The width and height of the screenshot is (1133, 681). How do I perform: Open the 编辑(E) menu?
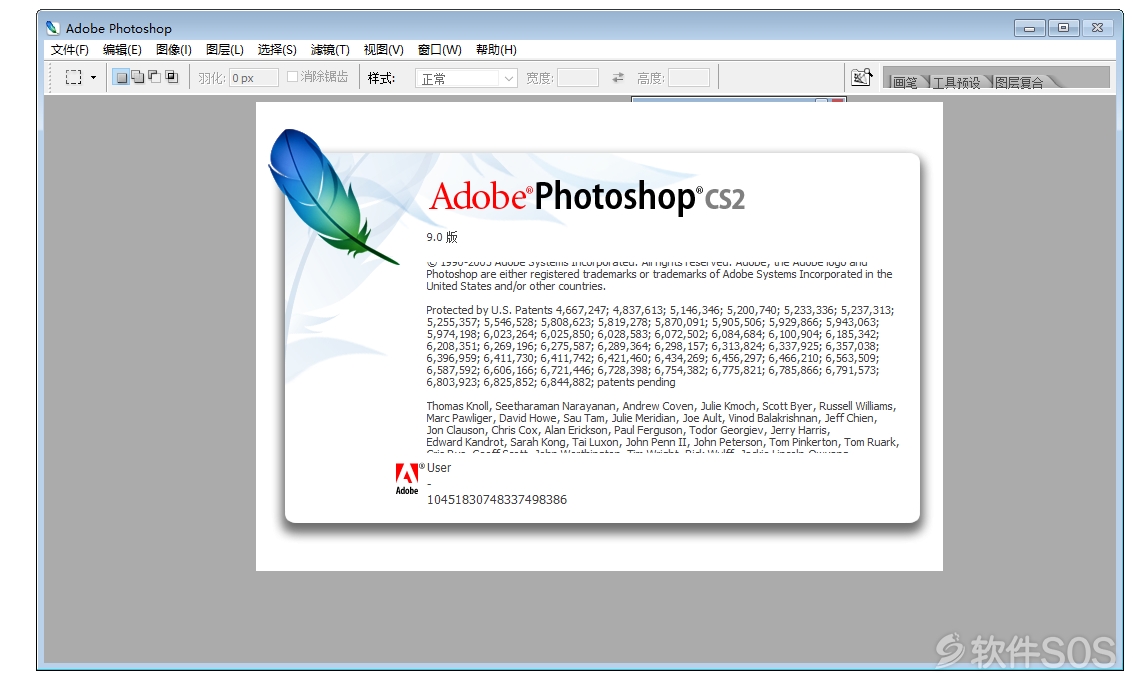(x=122, y=50)
